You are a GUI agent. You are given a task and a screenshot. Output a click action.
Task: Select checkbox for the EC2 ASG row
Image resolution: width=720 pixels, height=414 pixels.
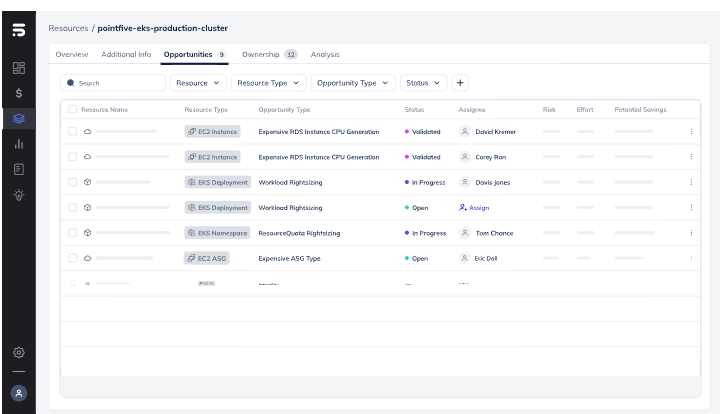[x=72, y=258]
